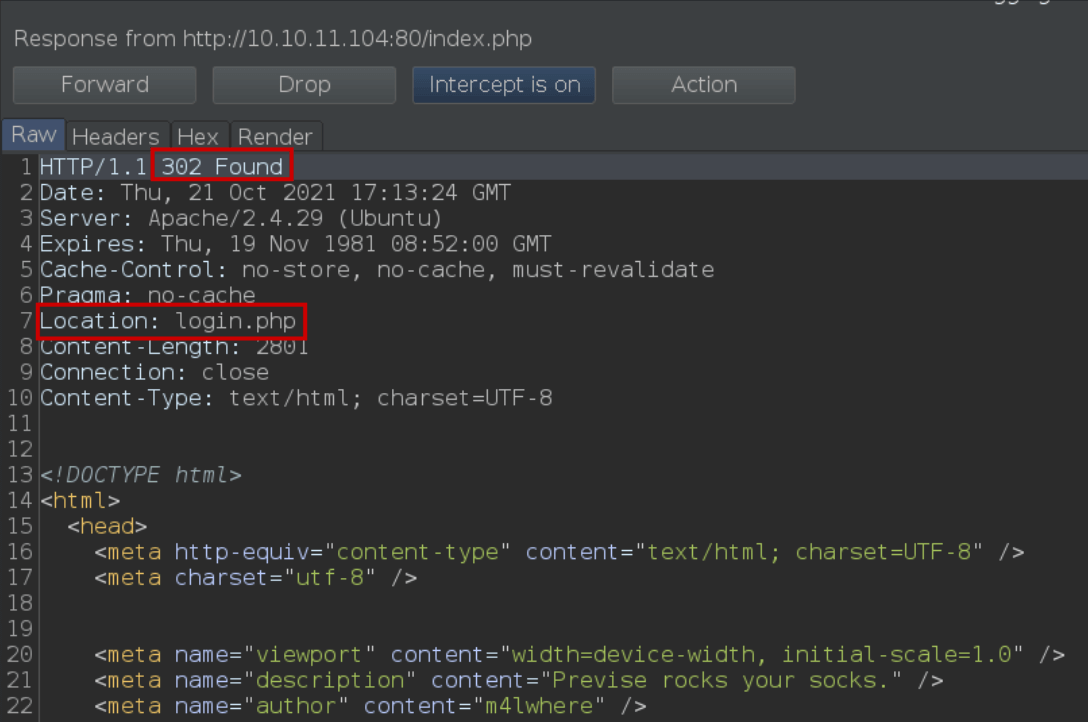Click the meta viewport line

tap(579, 655)
